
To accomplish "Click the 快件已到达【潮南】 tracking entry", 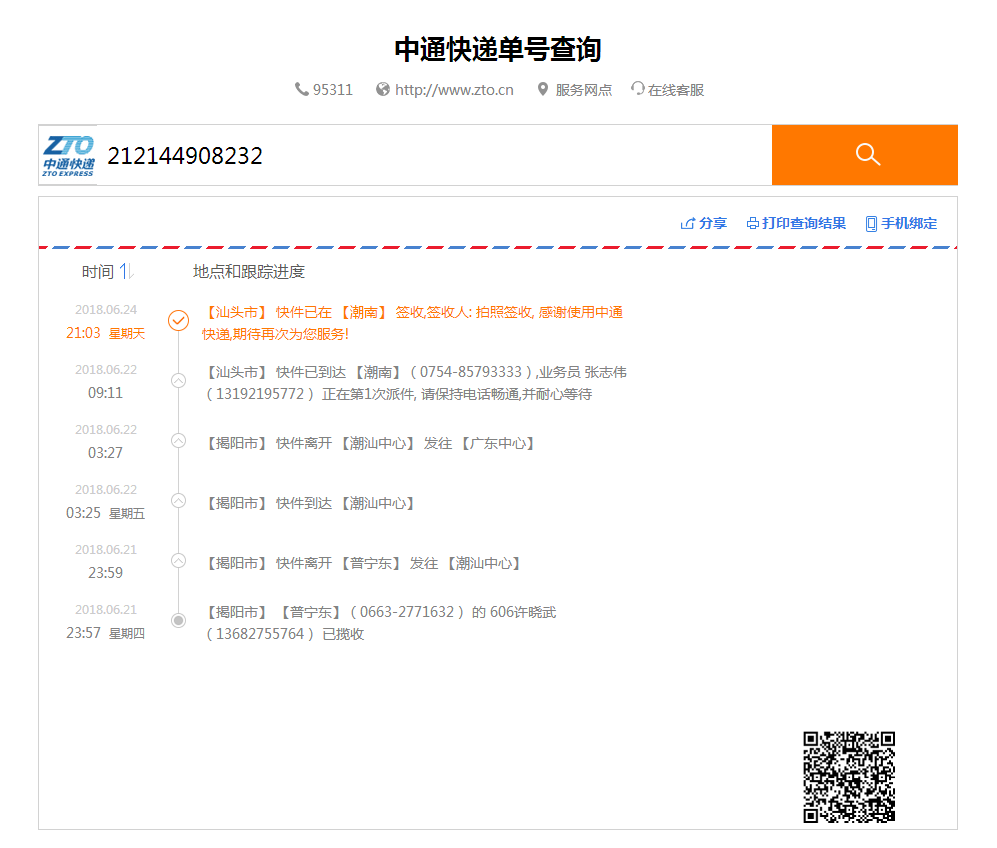I will [x=417, y=383].
